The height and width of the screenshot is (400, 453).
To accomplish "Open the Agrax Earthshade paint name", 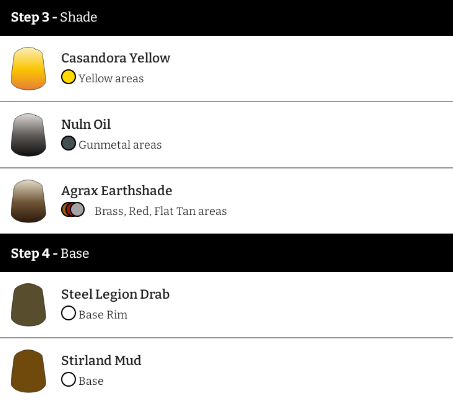I will coord(117,191).
